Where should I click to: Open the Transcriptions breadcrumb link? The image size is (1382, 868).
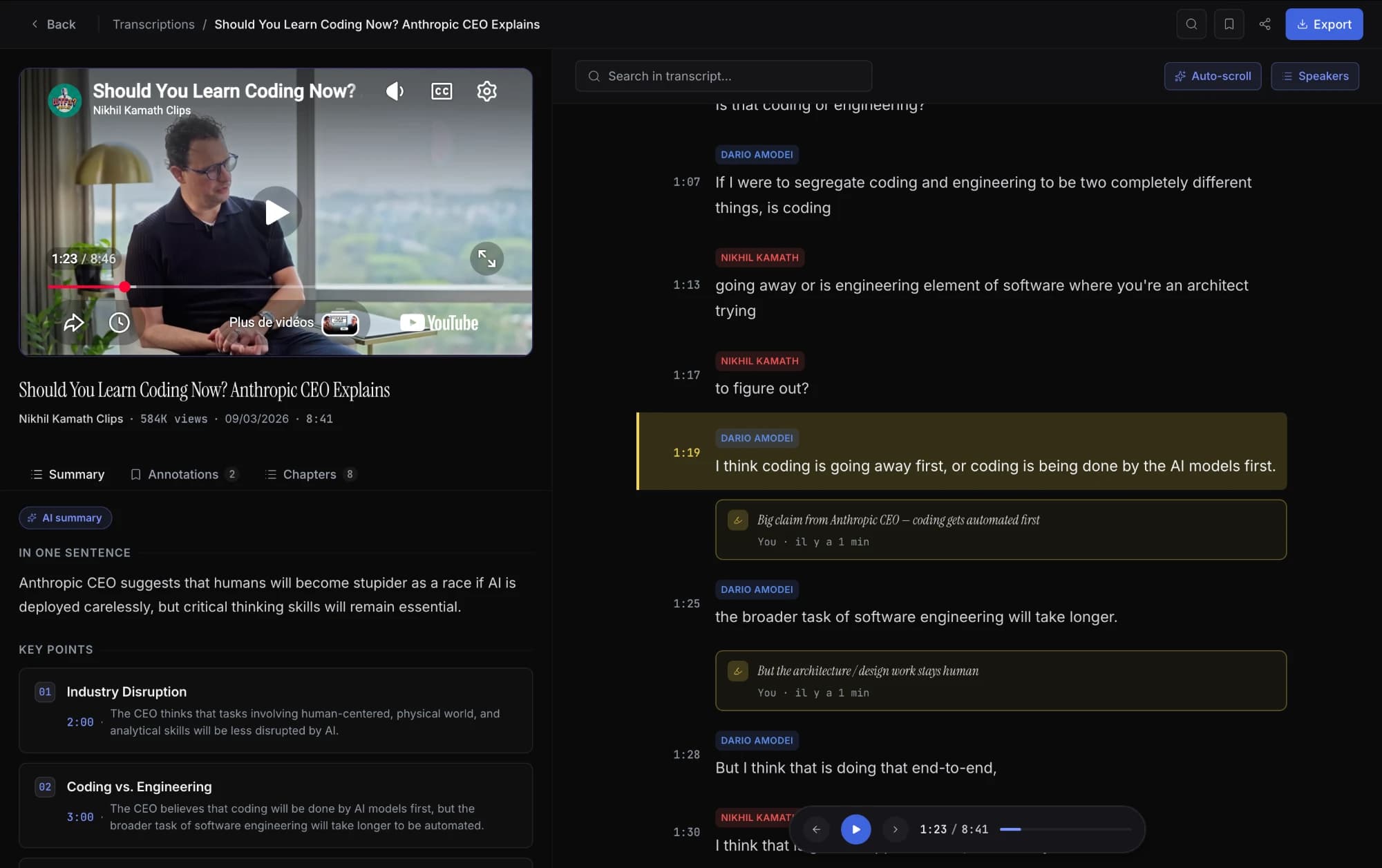[x=153, y=24]
